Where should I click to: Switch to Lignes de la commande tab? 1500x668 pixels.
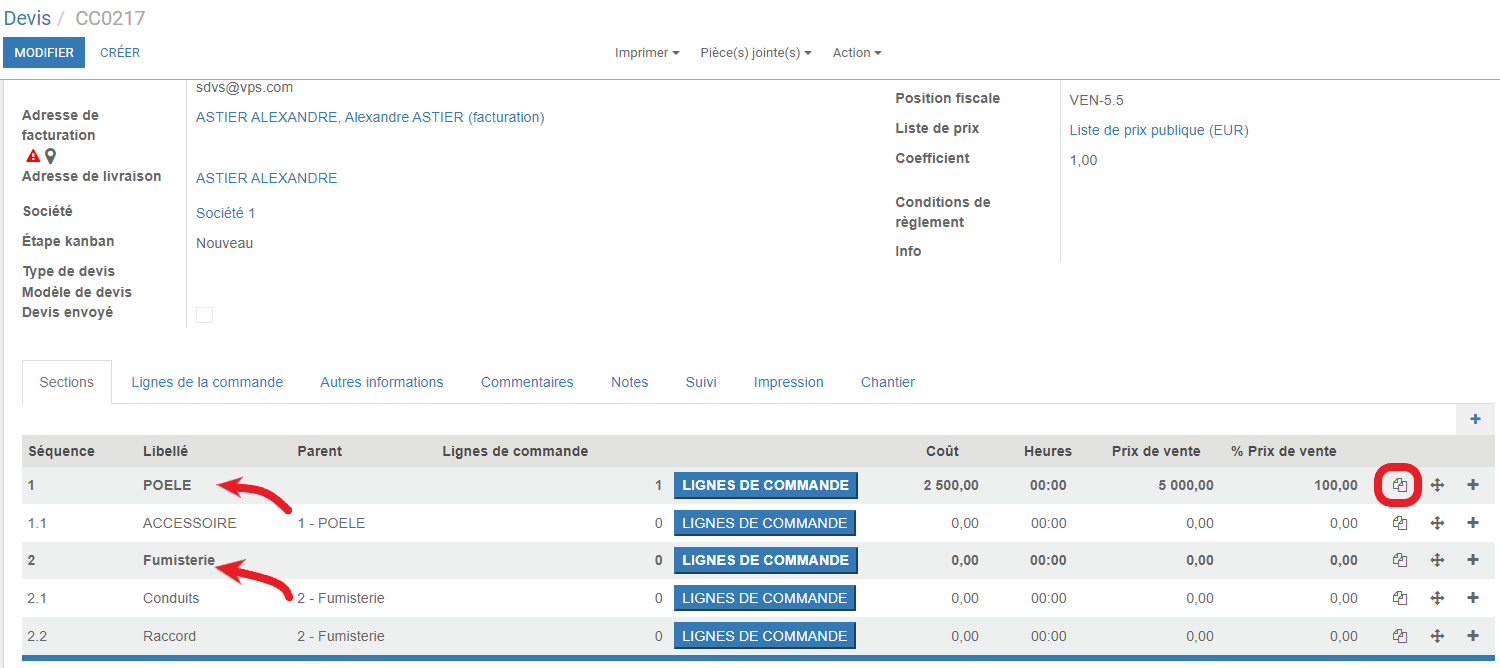point(207,382)
